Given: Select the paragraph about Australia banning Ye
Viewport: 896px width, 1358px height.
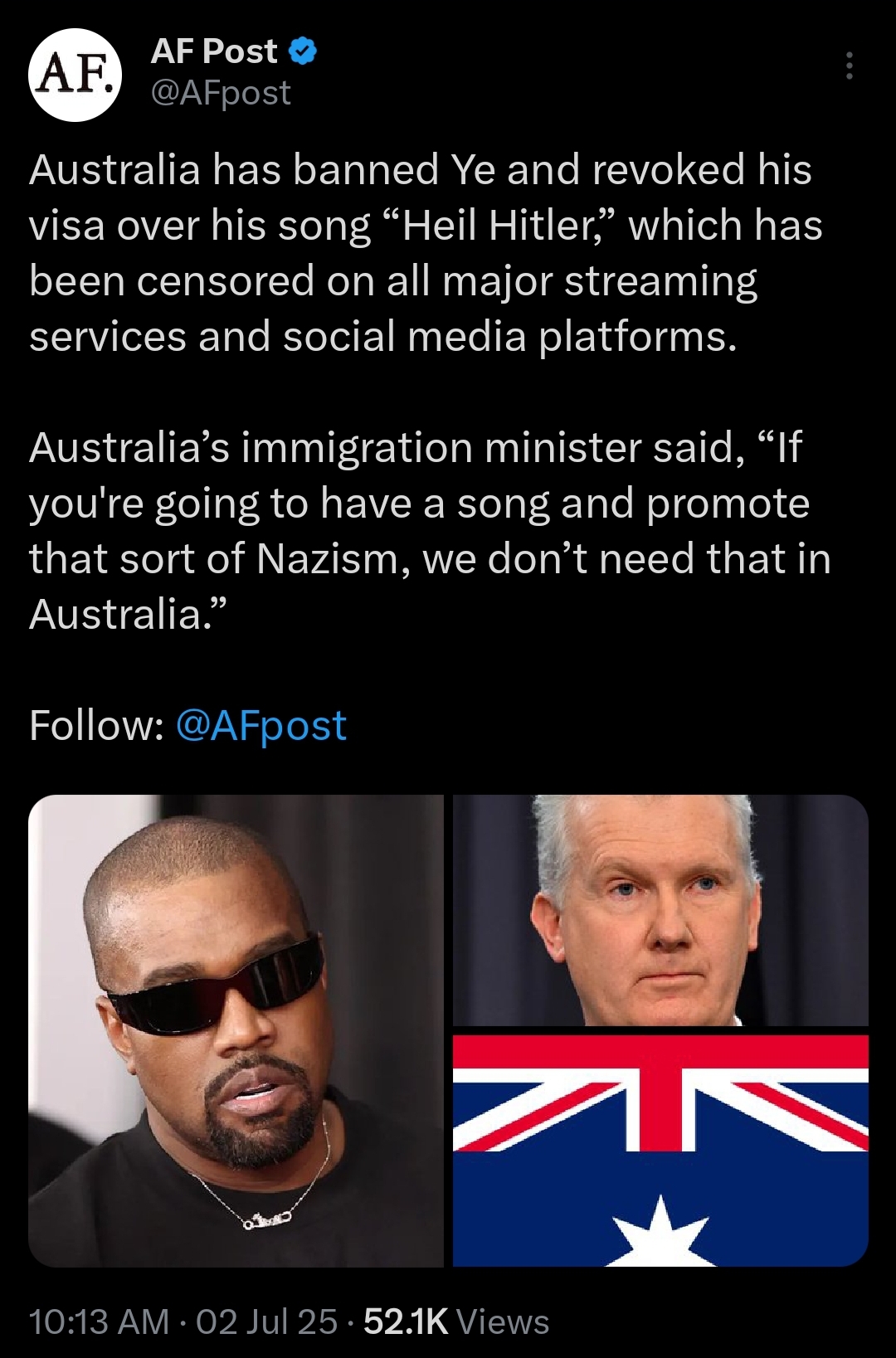Looking at the screenshot, I should click(427, 253).
